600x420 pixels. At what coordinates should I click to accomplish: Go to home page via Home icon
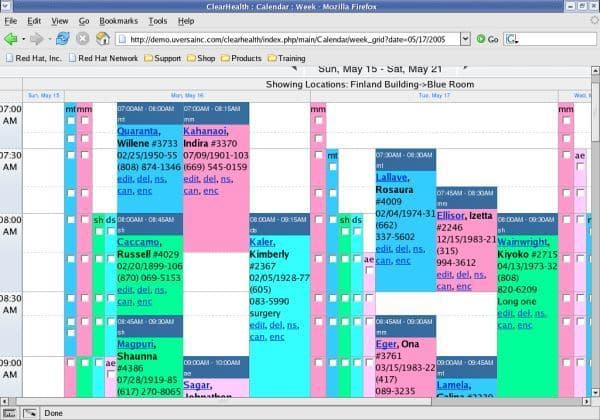tap(102, 39)
